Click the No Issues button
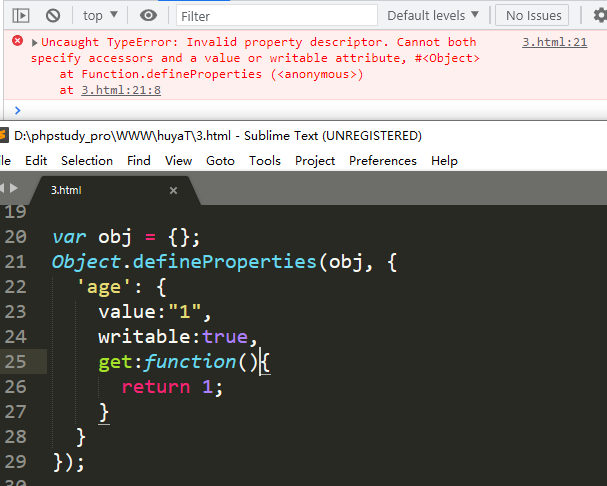This screenshot has height=486, width=607. pyautogui.click(x=532, y=15)
